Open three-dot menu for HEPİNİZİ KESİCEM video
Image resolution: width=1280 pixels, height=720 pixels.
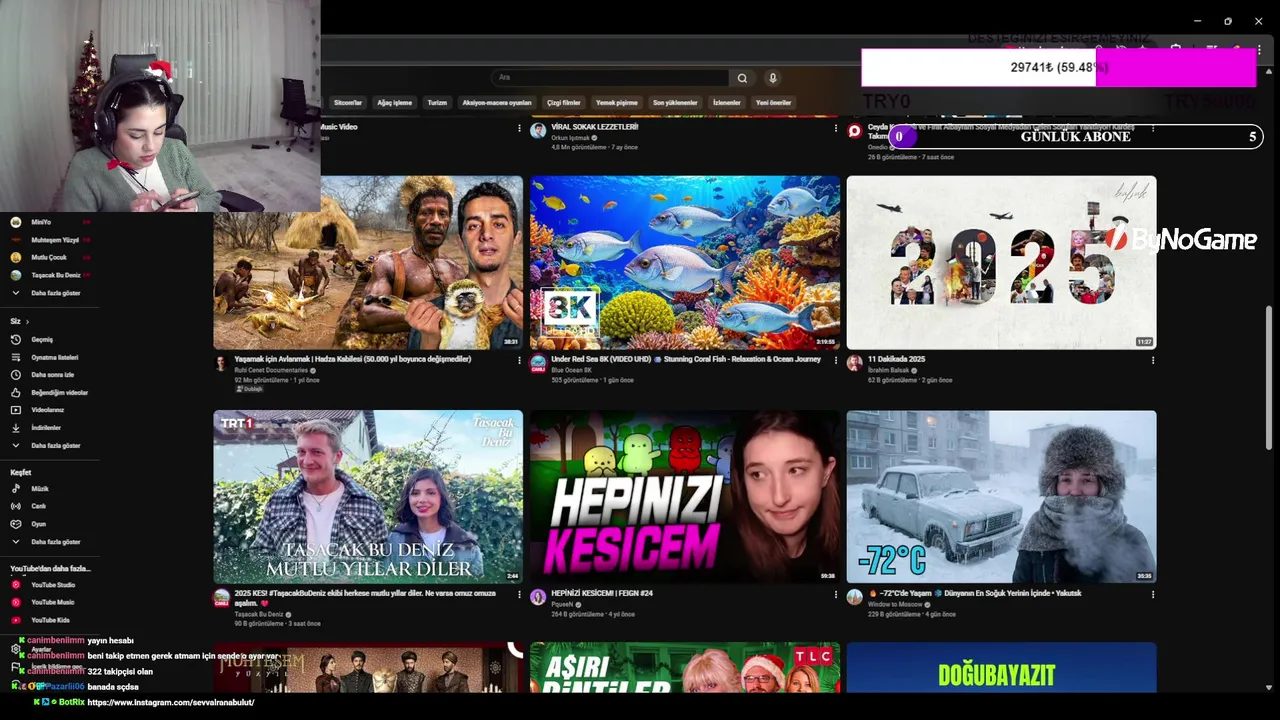[836, 594]
